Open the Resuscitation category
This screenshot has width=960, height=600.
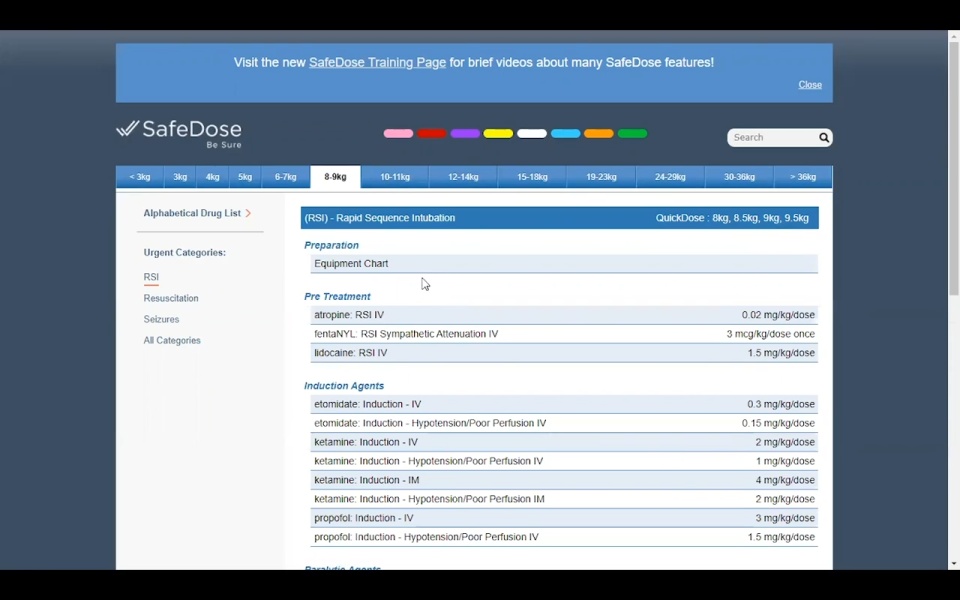click(171, 298)
